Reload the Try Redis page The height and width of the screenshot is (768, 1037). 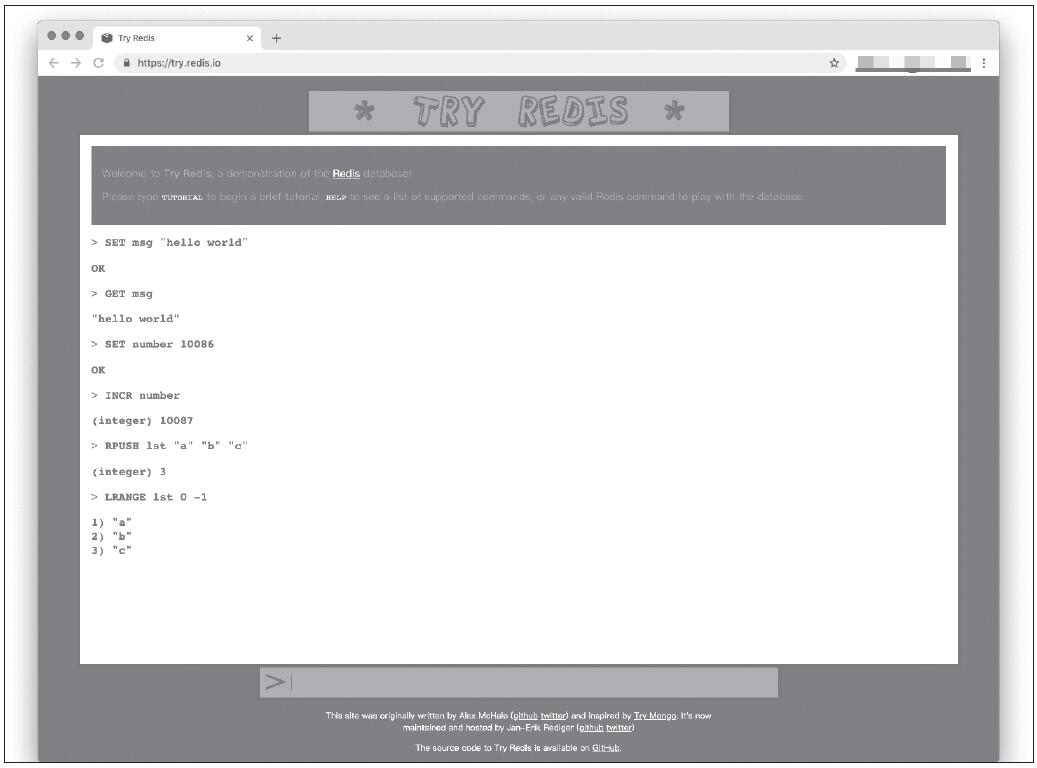click(x=99, y=63)
